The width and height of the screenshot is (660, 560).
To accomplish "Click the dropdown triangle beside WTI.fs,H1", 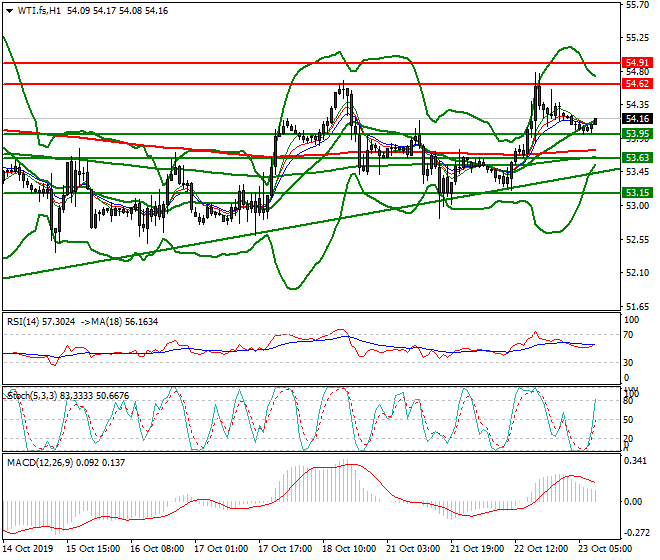I will [10, 11].
